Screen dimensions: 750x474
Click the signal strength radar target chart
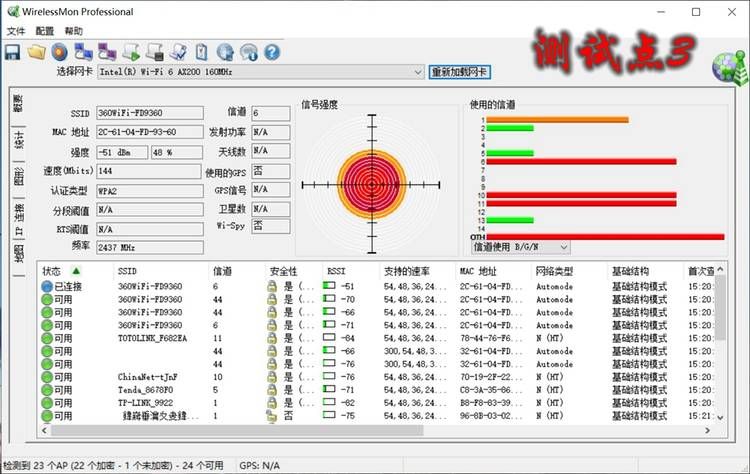(x=372, y=184)
